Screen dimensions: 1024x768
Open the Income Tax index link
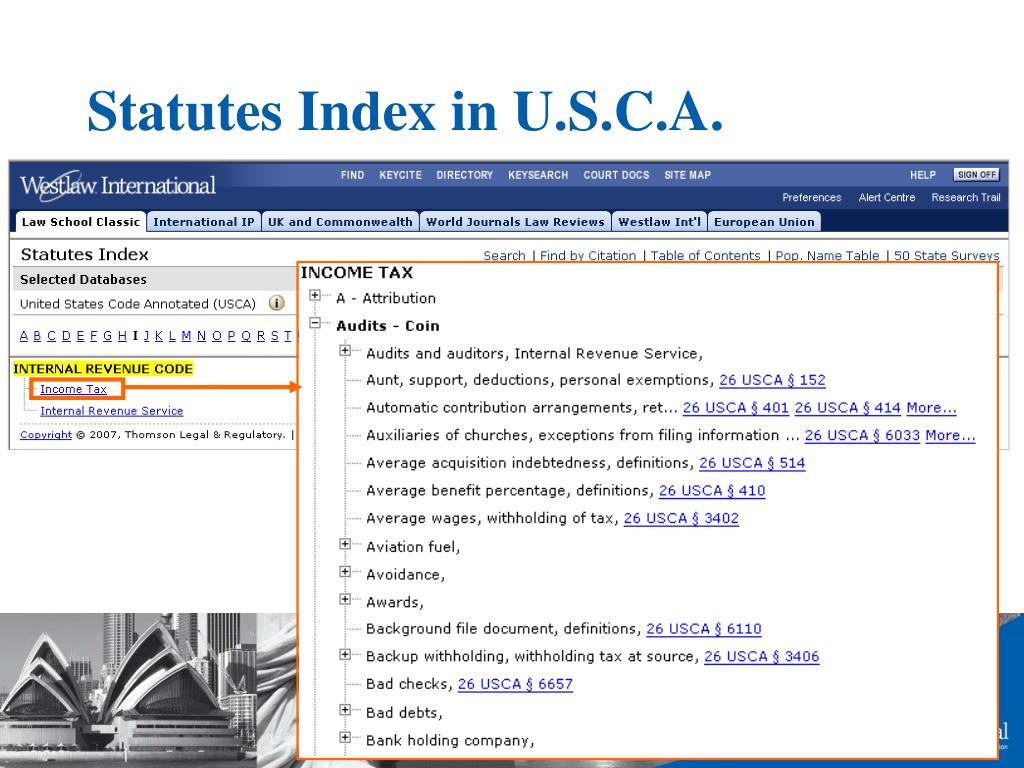[73, 389]
